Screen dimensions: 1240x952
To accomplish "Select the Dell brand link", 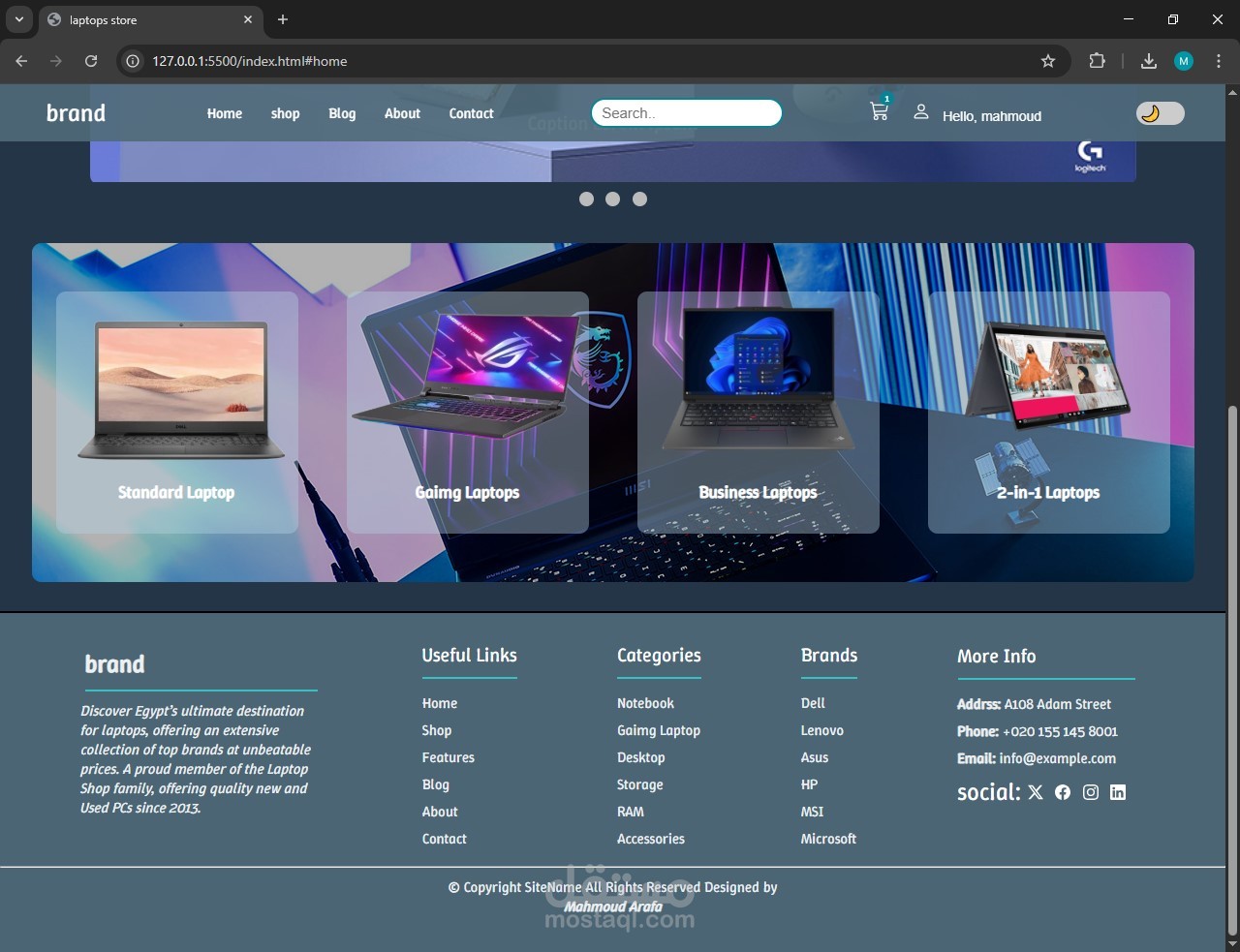I will (813, 703).
